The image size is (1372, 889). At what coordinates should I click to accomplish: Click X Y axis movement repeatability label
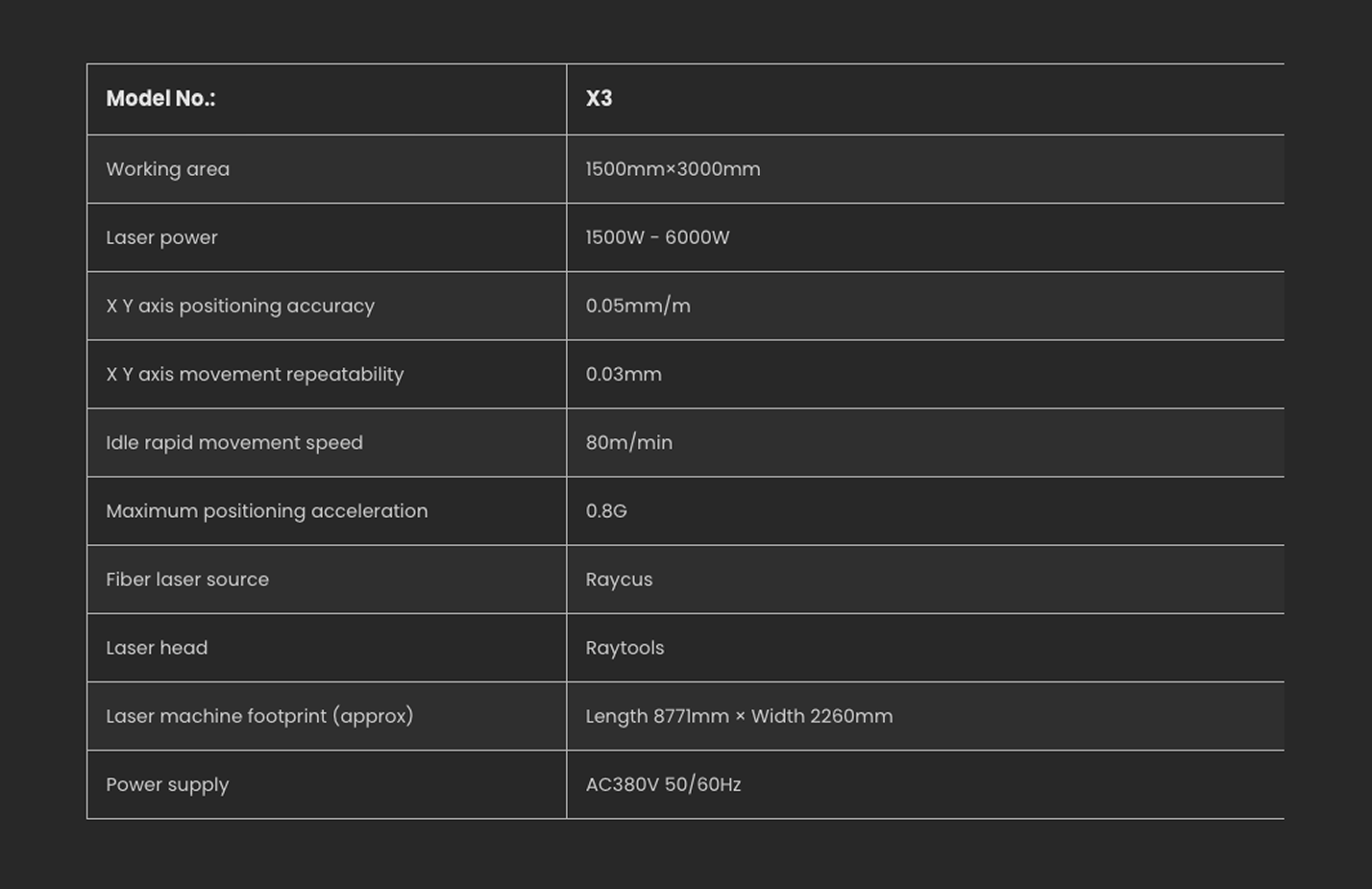coord(255,374)
